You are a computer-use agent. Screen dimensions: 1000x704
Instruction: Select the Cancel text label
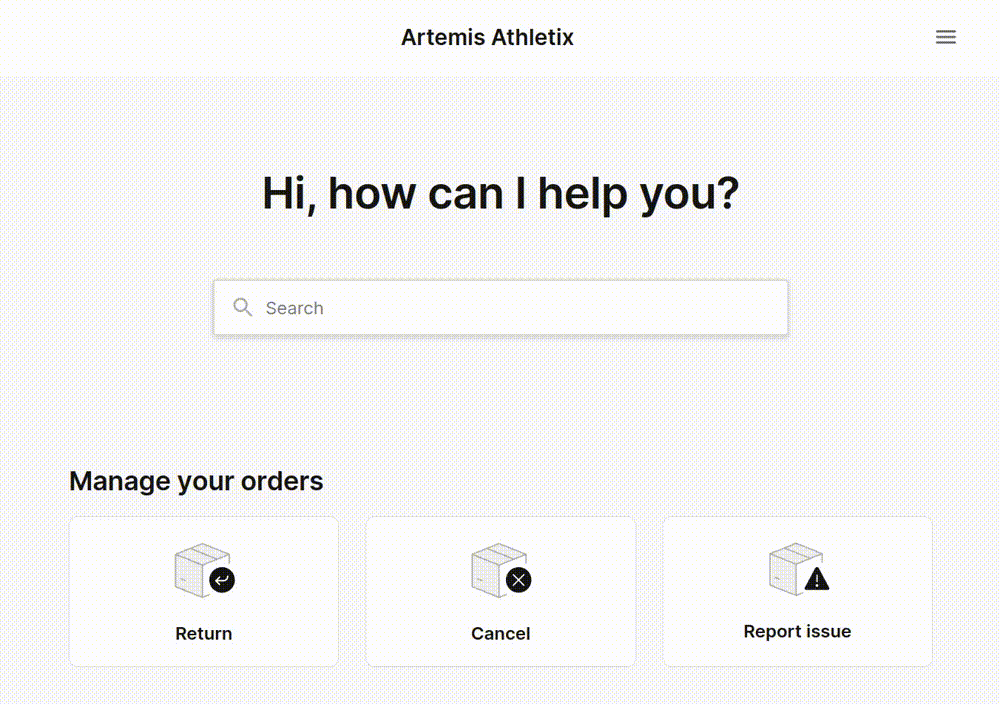tap(501, 633)
